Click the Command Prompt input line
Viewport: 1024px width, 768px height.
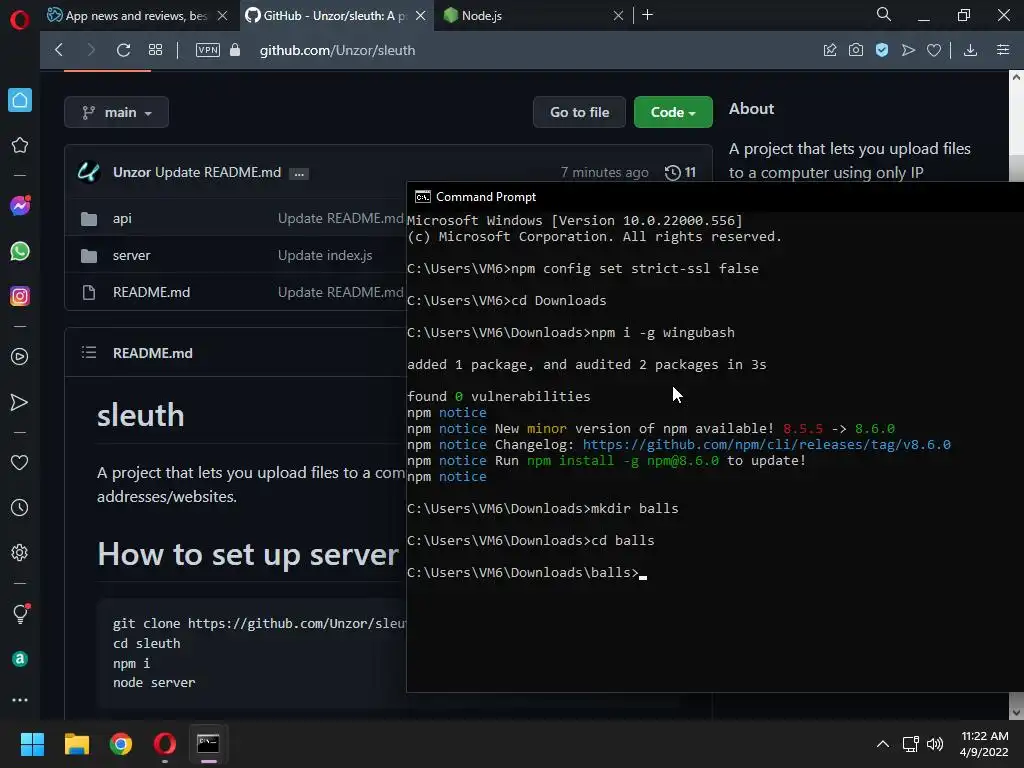526,573
